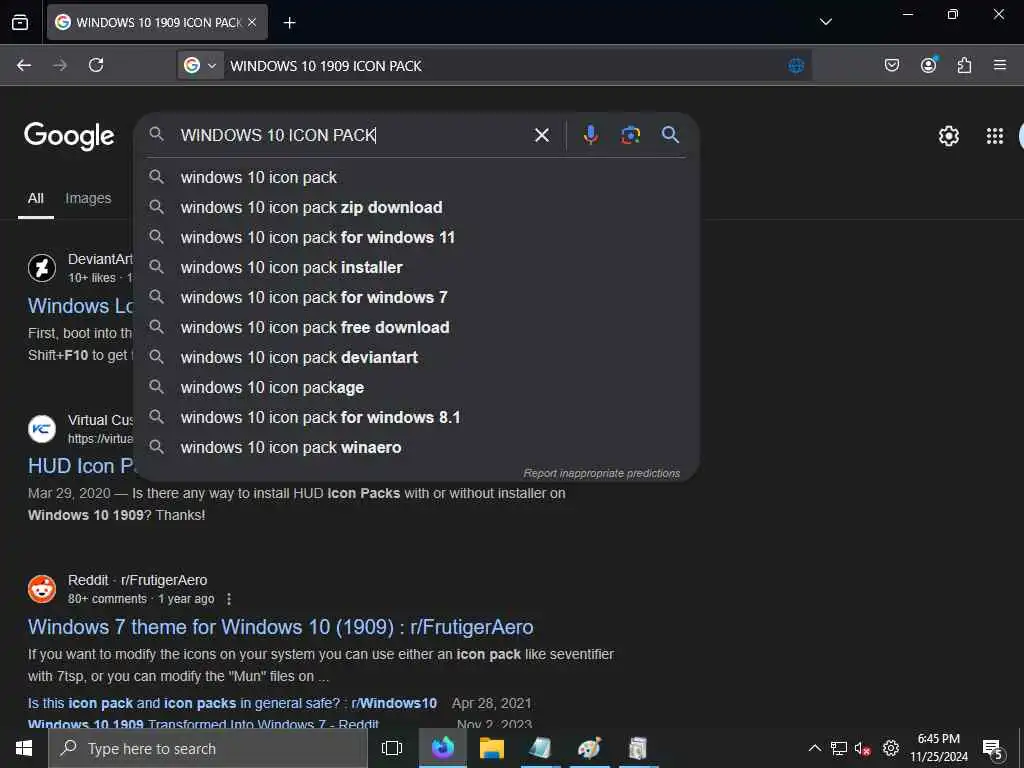Open the browser icon on the taskbar
Viewport: 1024px width, 768px height.
443,748
